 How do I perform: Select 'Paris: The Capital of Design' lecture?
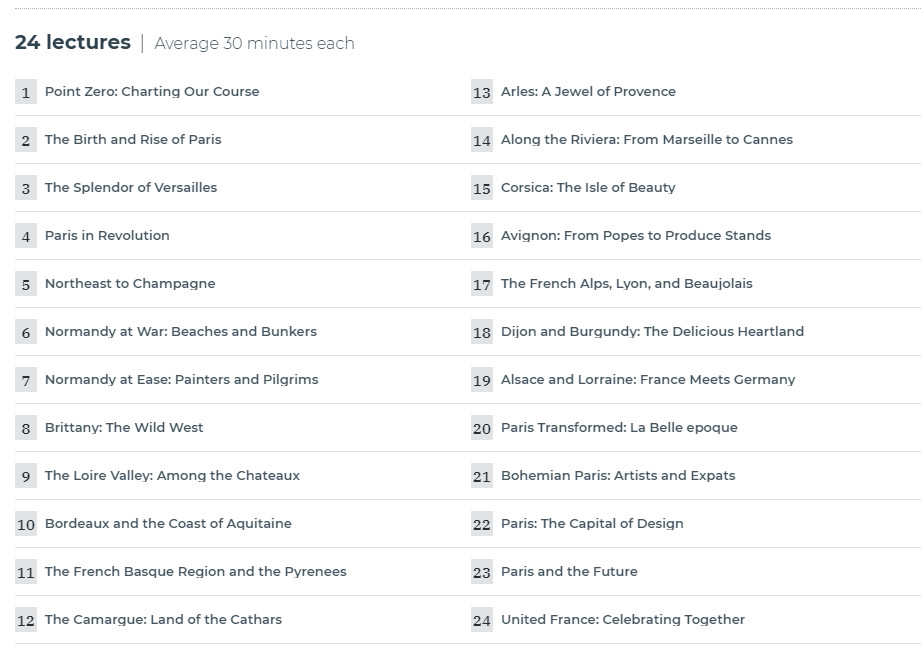click(593, 524)
